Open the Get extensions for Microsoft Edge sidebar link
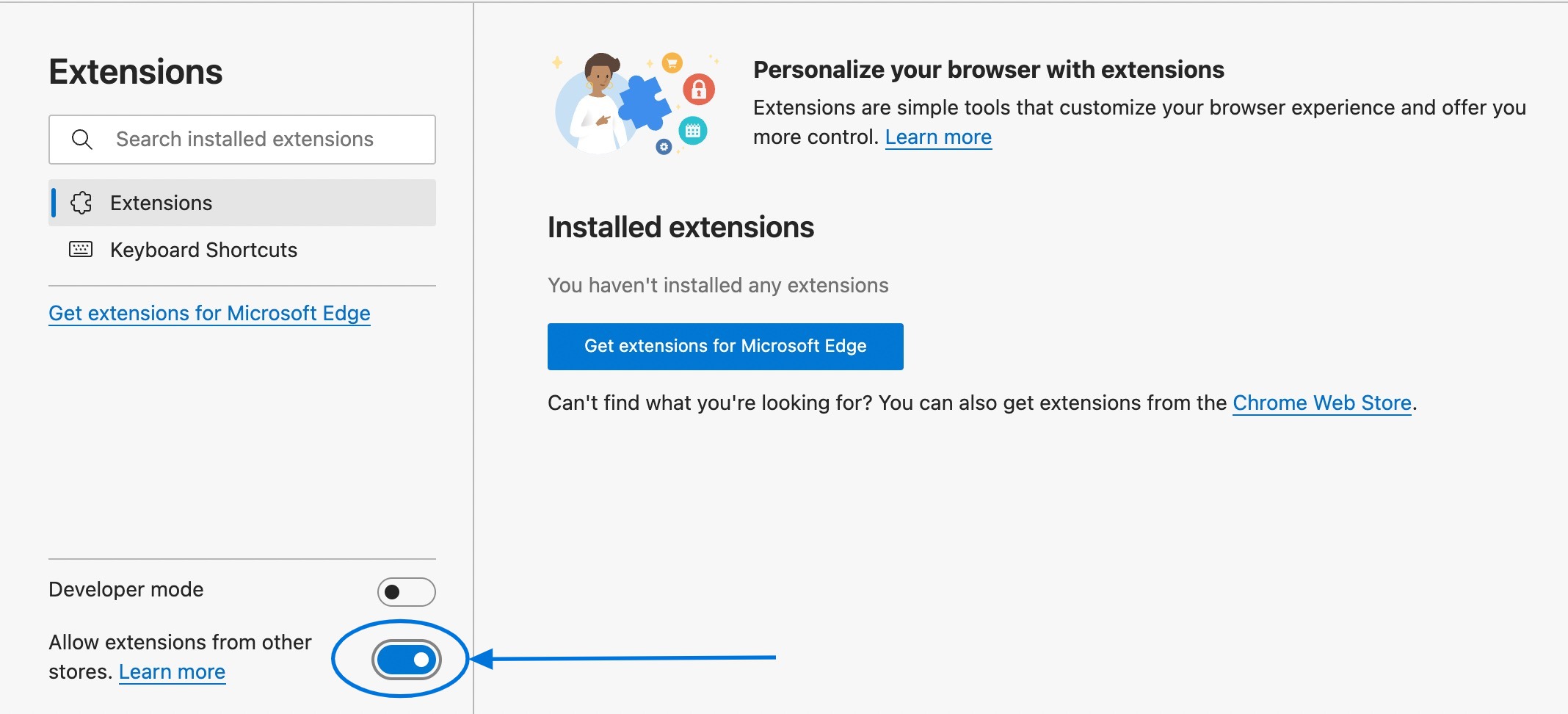Screen dimensions: 1568x714 (x=210, y=313)
